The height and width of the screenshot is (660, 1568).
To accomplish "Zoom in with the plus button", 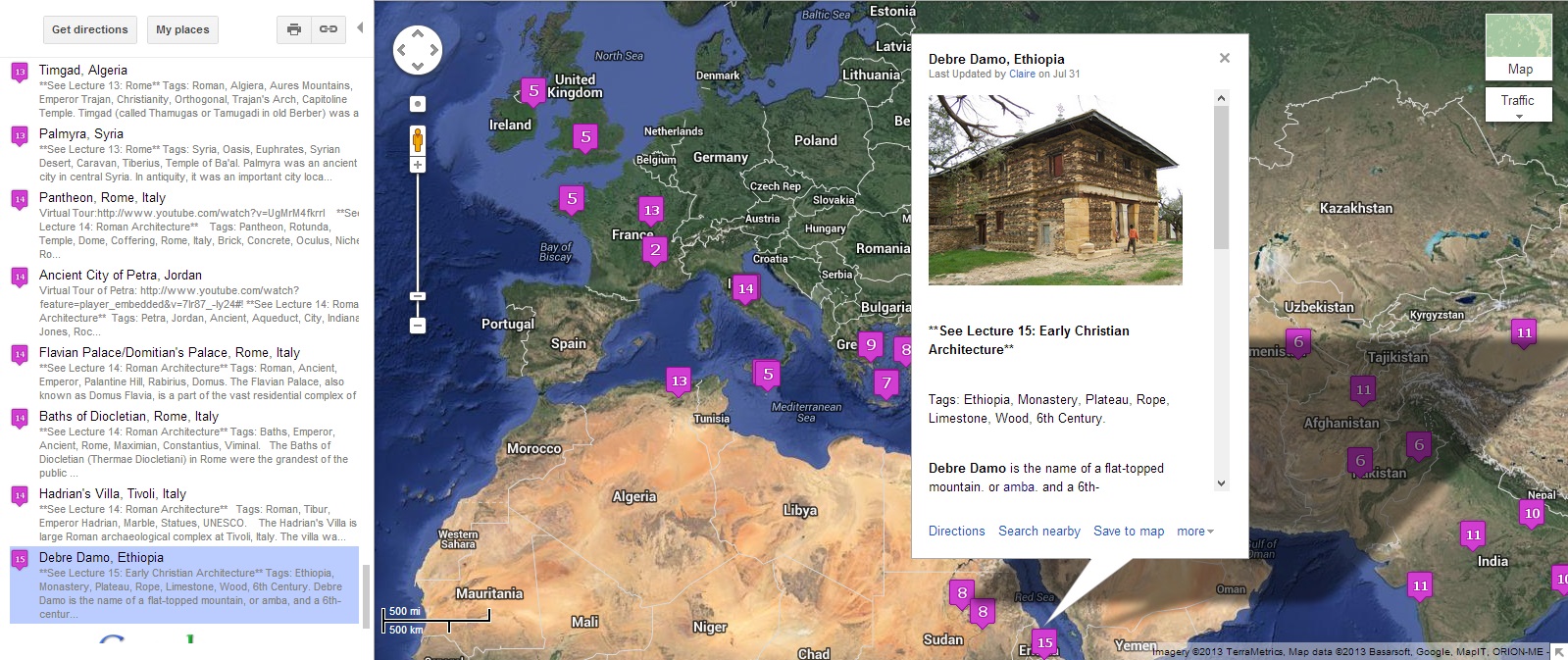I will (x=418, y=165).
